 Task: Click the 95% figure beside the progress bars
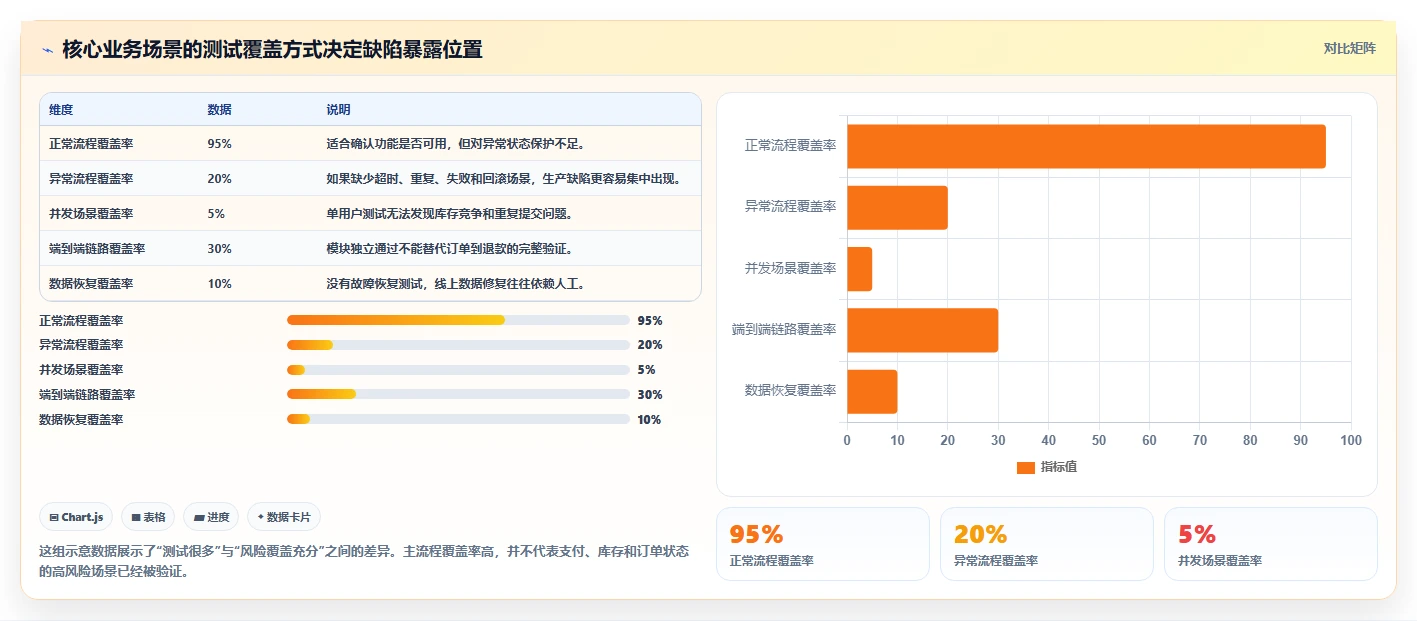click(x=649, y=321)
